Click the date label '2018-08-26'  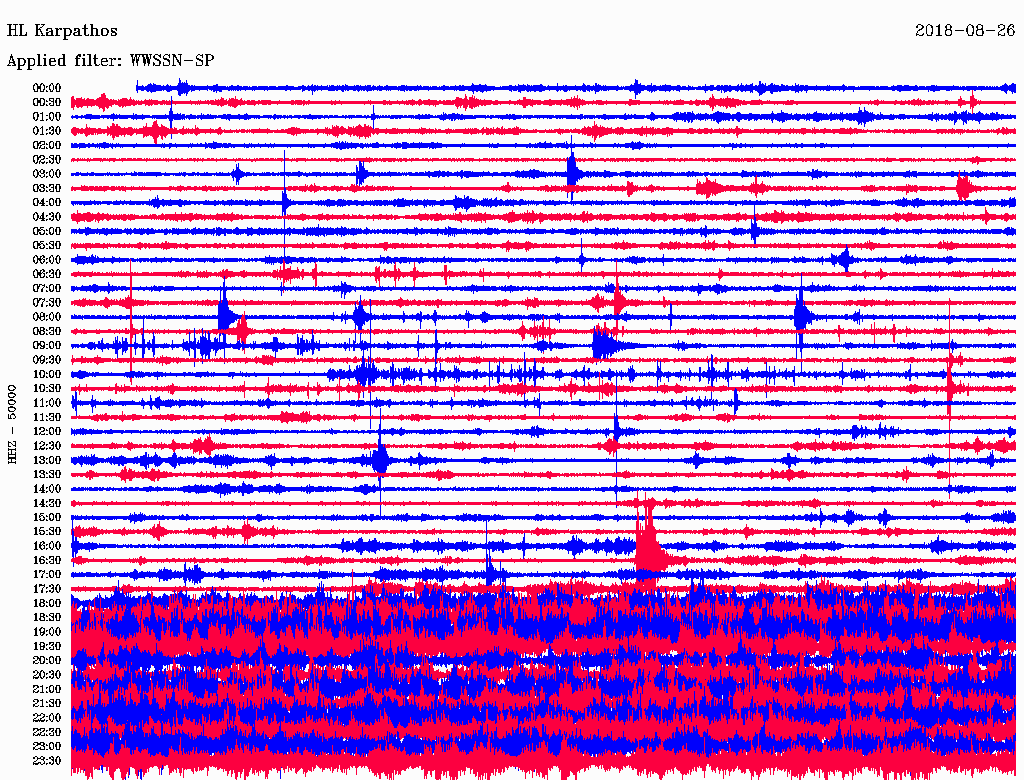[x=965, y=31]
